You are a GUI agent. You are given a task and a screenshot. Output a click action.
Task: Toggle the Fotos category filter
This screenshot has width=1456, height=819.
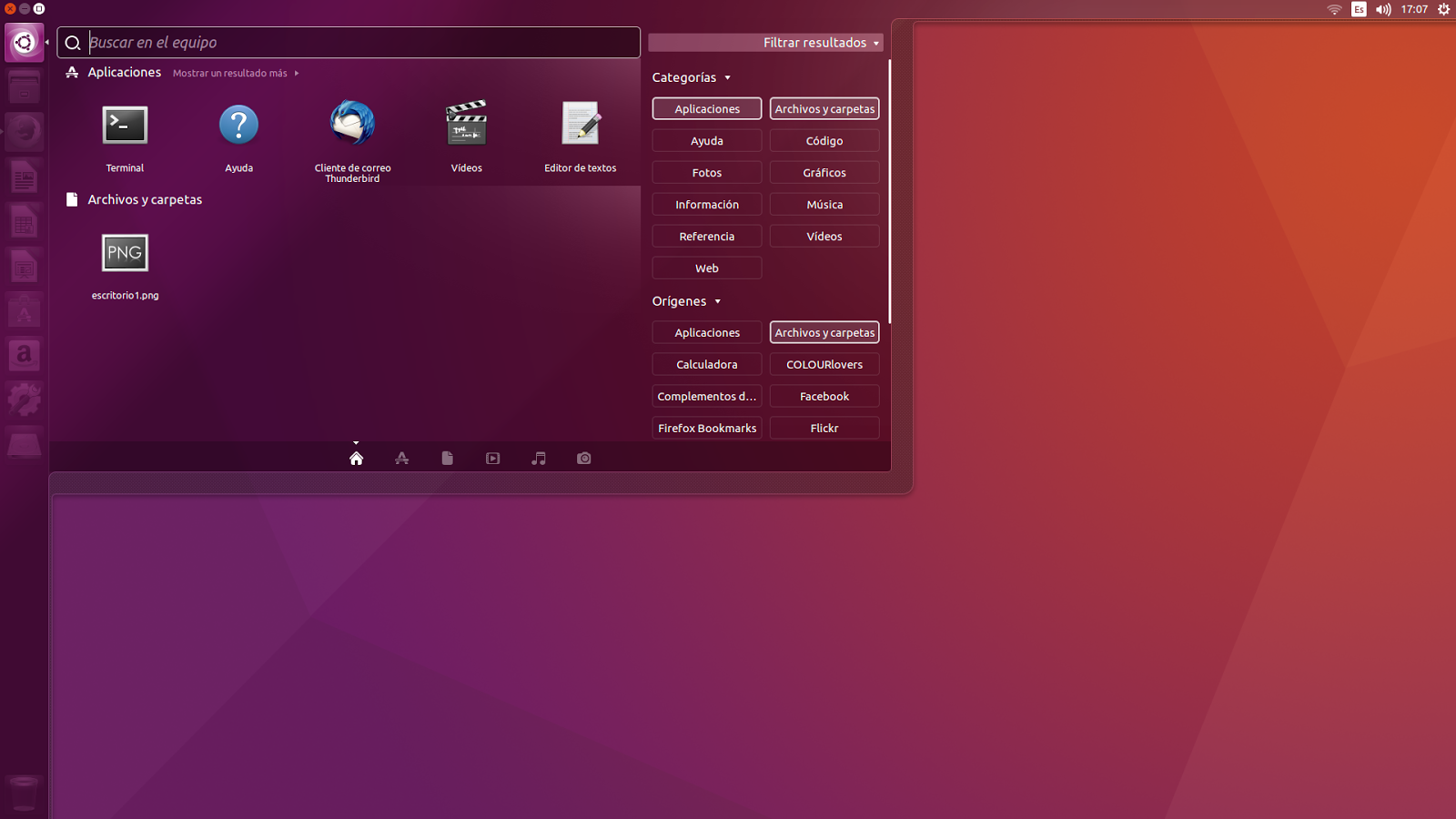706,172
